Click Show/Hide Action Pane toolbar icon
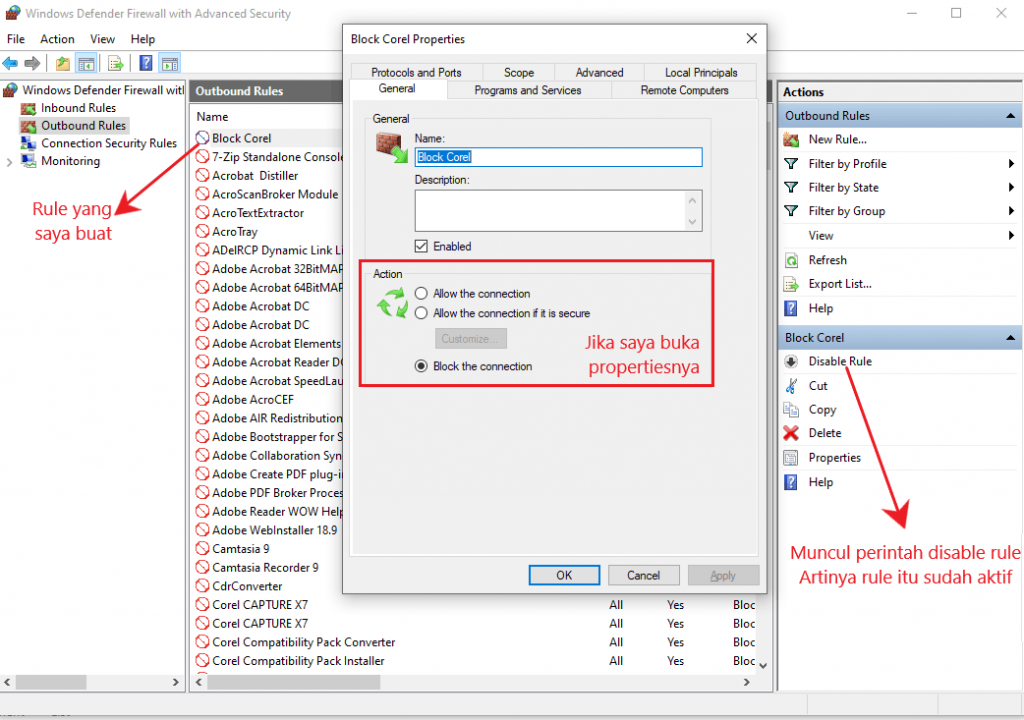Screen dimensions: 1024x720 tap(170, 63)
